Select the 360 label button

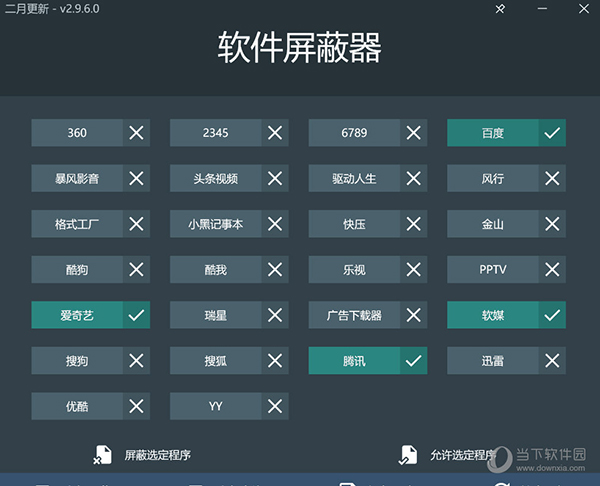pos(77,133)
